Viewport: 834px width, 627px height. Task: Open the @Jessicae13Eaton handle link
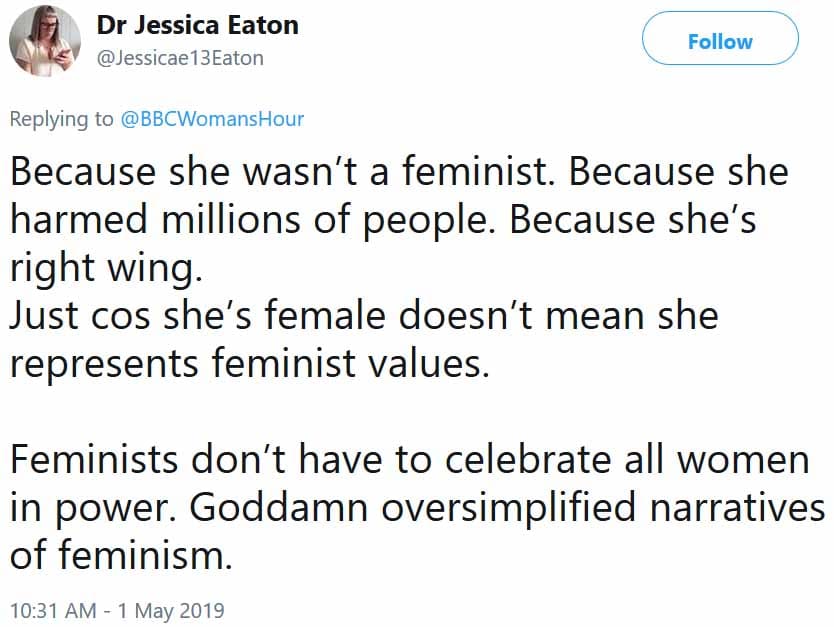[x=180, y=57]
